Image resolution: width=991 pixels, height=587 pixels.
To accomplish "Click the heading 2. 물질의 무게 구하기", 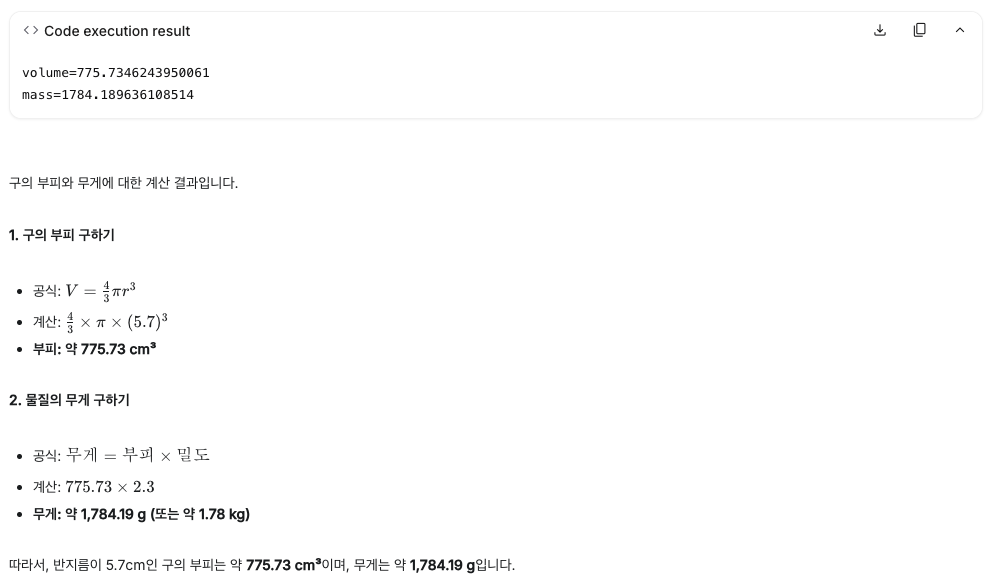I will pos(69,400).
